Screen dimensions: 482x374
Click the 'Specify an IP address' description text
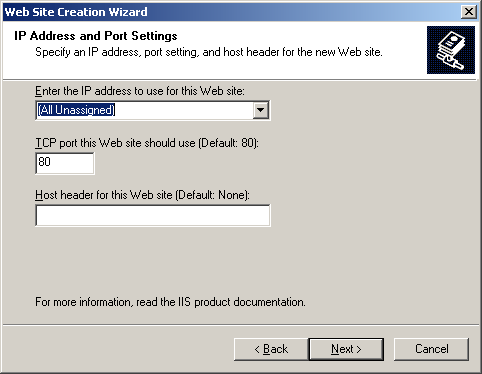click(209, 52)
